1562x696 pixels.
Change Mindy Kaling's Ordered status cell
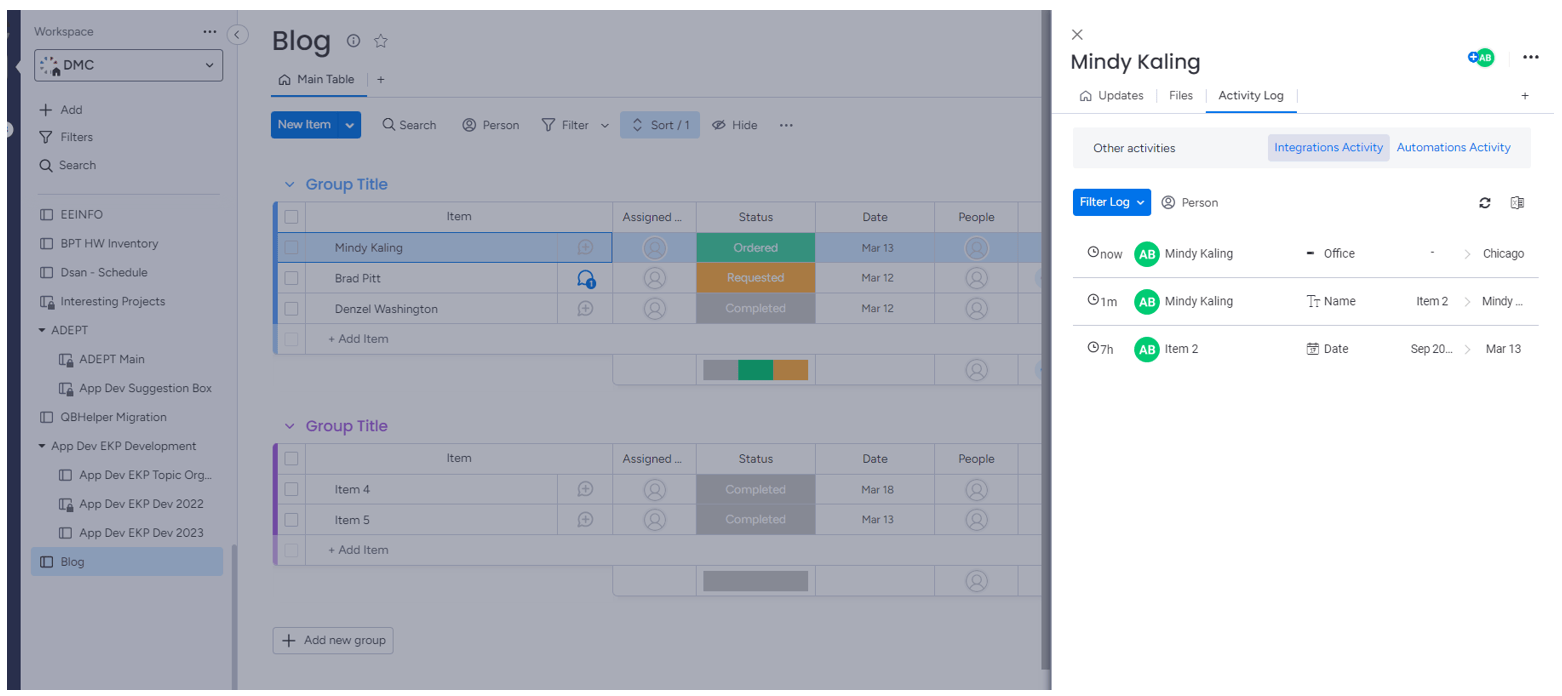tap(756, 247)
